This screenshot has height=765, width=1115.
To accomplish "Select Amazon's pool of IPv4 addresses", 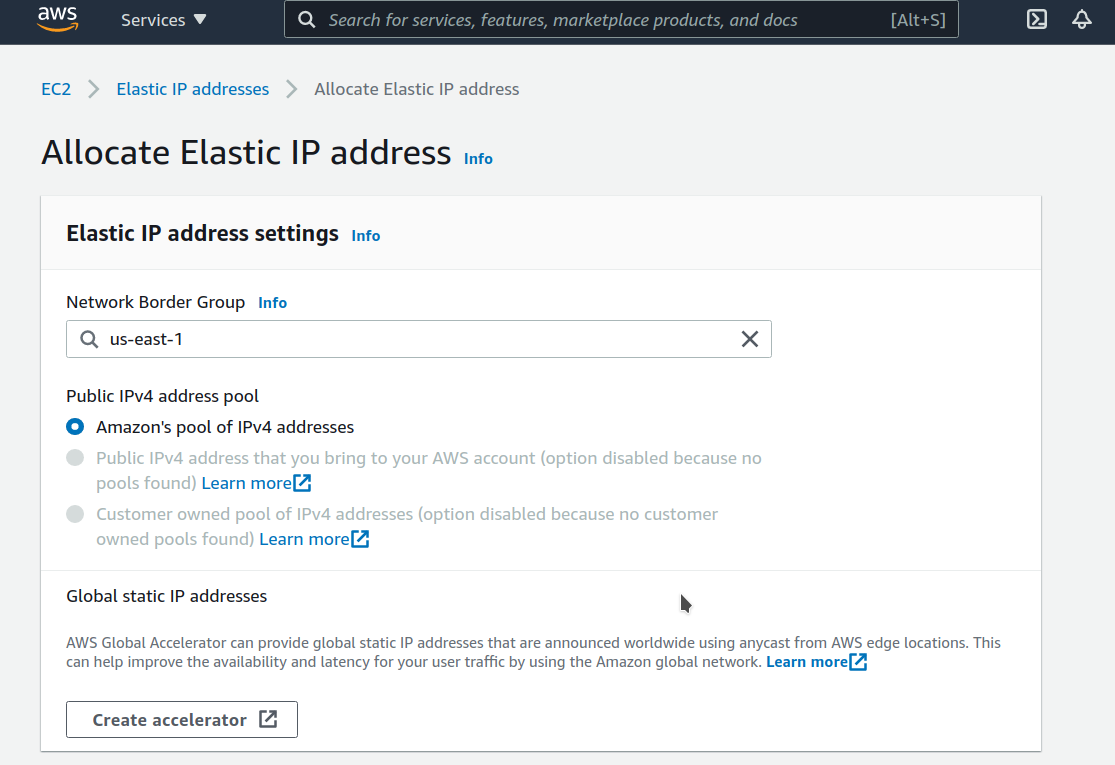I will click(x=75, y=426).
